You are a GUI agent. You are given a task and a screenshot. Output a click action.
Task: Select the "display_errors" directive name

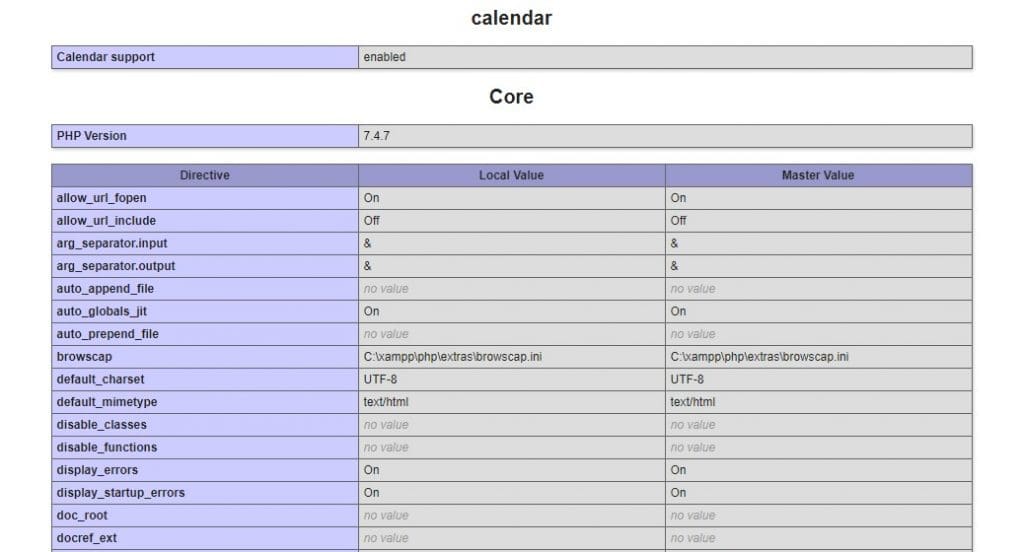pyautogui.click(x=97, y=470)
